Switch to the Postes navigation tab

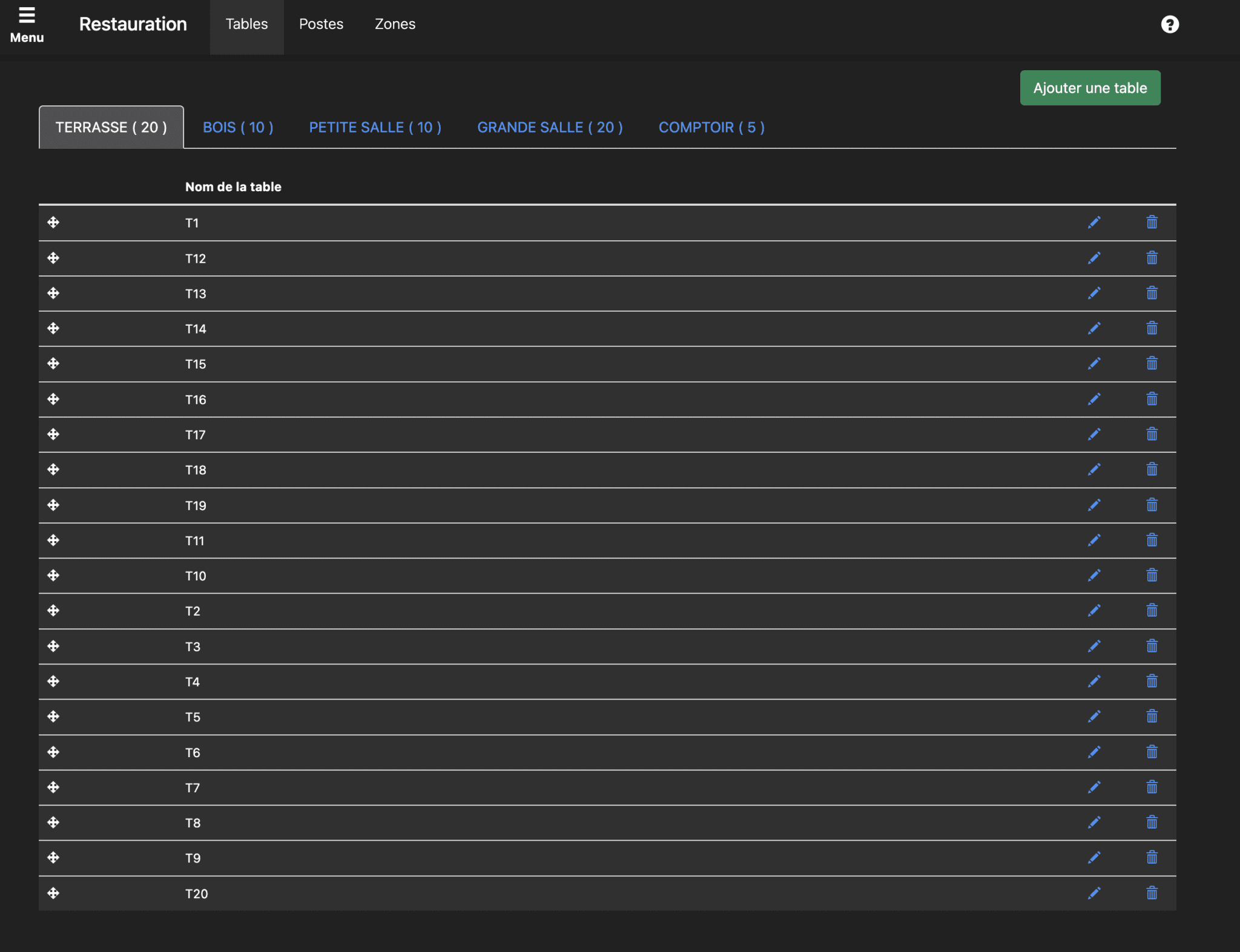pyautogui.click(x=321, y=24)
